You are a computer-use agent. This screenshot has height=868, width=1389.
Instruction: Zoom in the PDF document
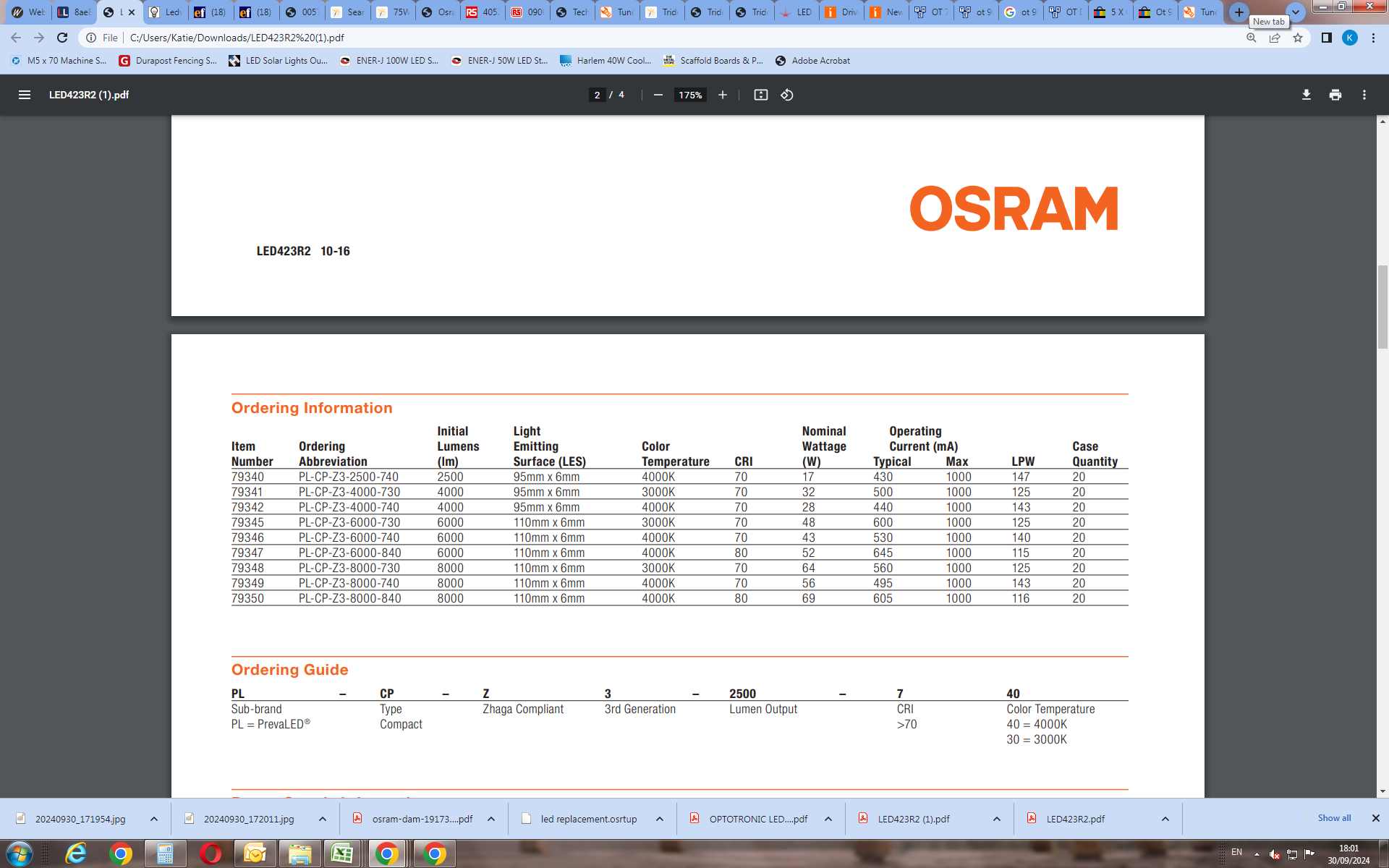pyautogui.click(x=722, y=95)
